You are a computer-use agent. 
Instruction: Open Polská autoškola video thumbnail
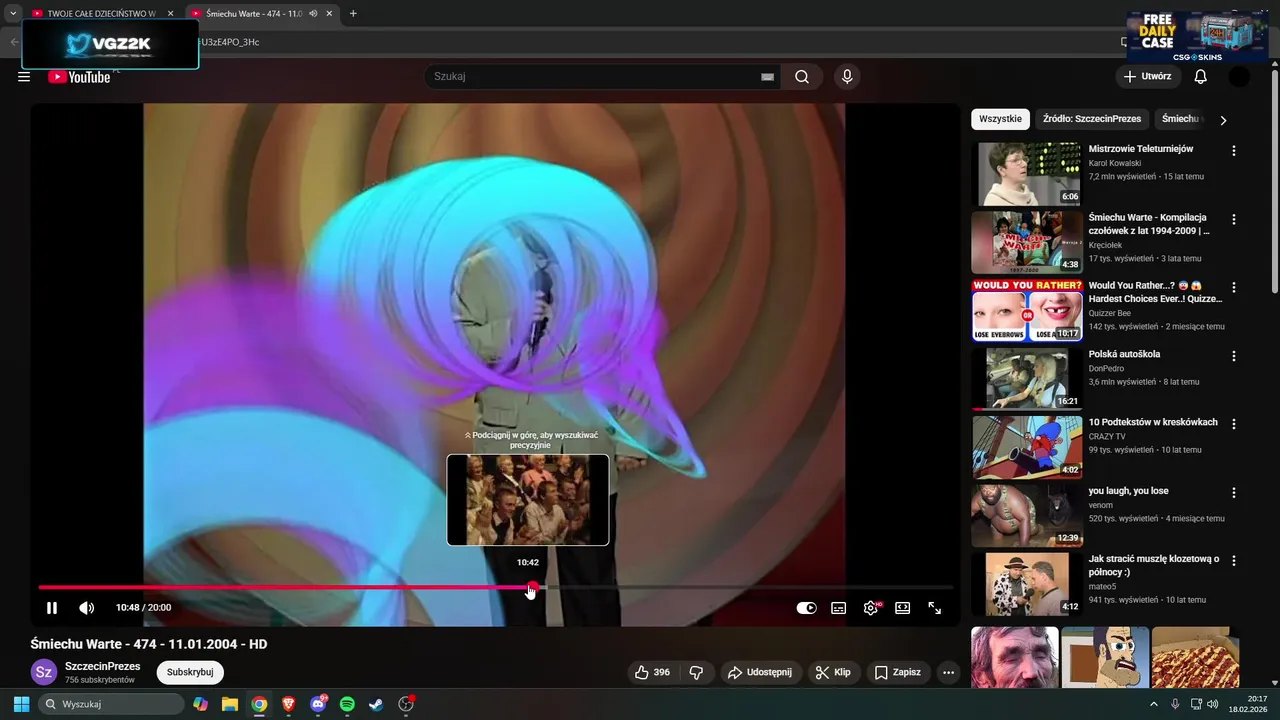click(x=1027, y=379)
